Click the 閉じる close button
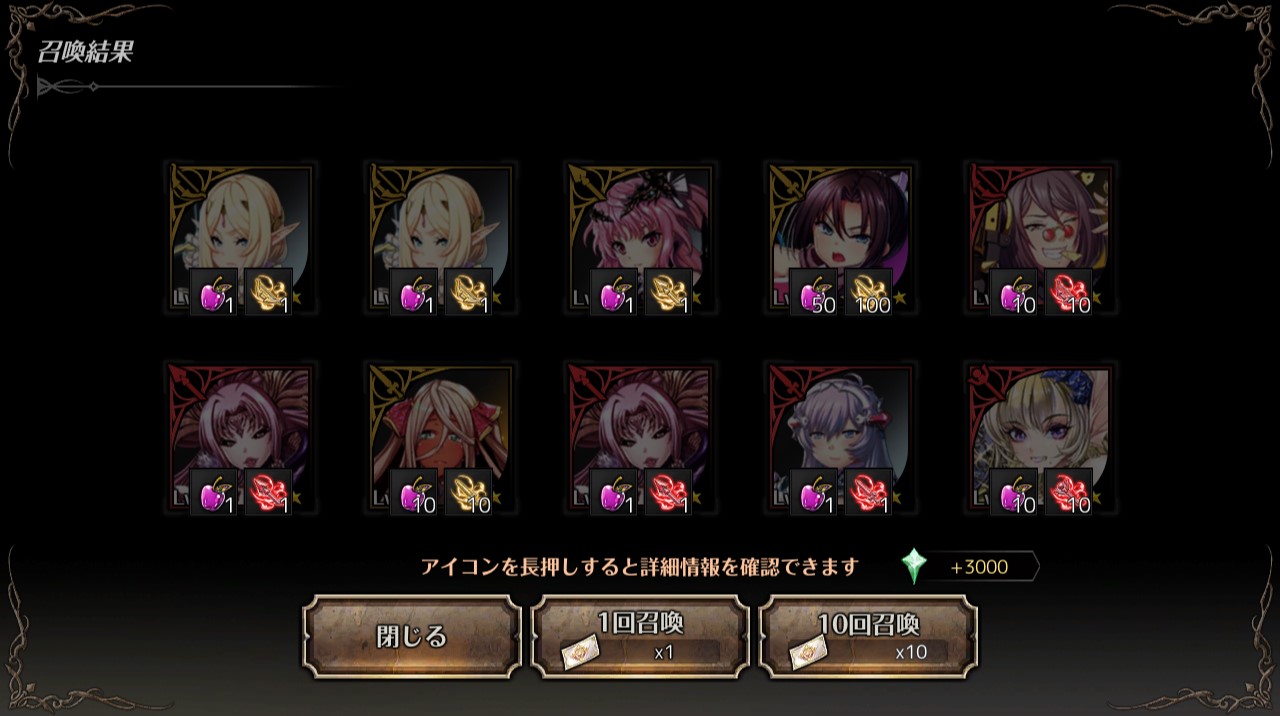This screenshot has height=716, width=1280. coord(412,637)
